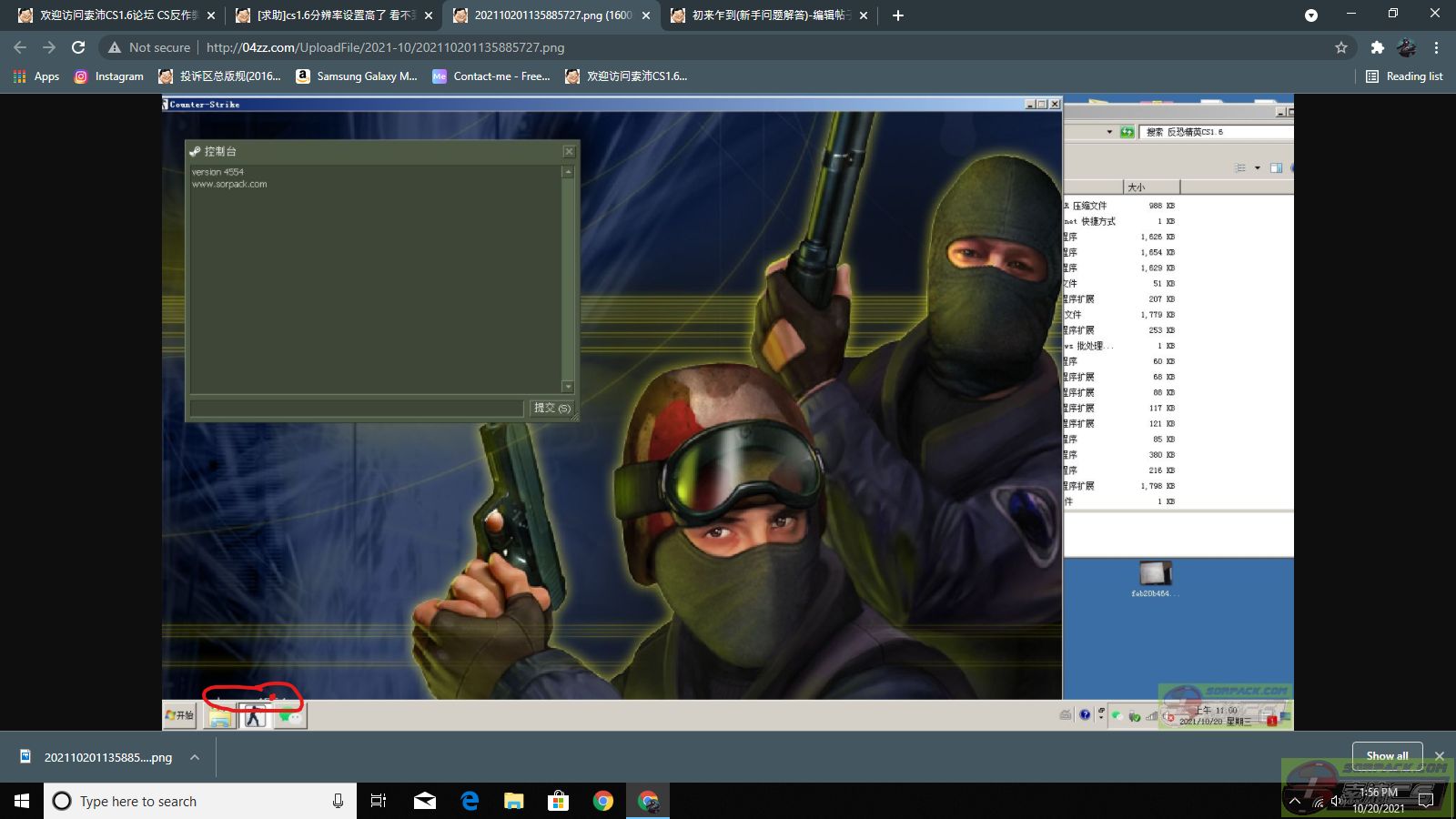Click the Apps grid shortcut
The image size is (1456, 819).
tap(36, 76)
